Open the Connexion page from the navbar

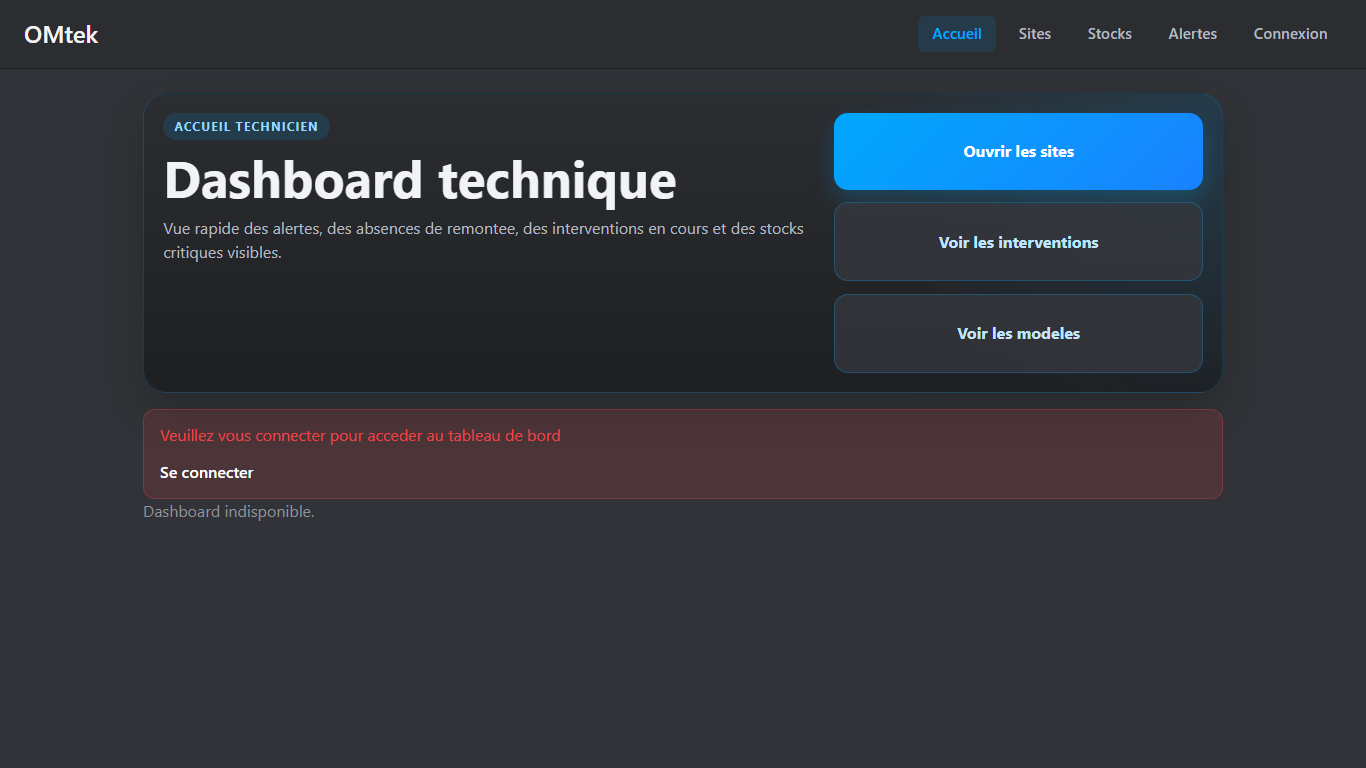[x=1290, y=34]
